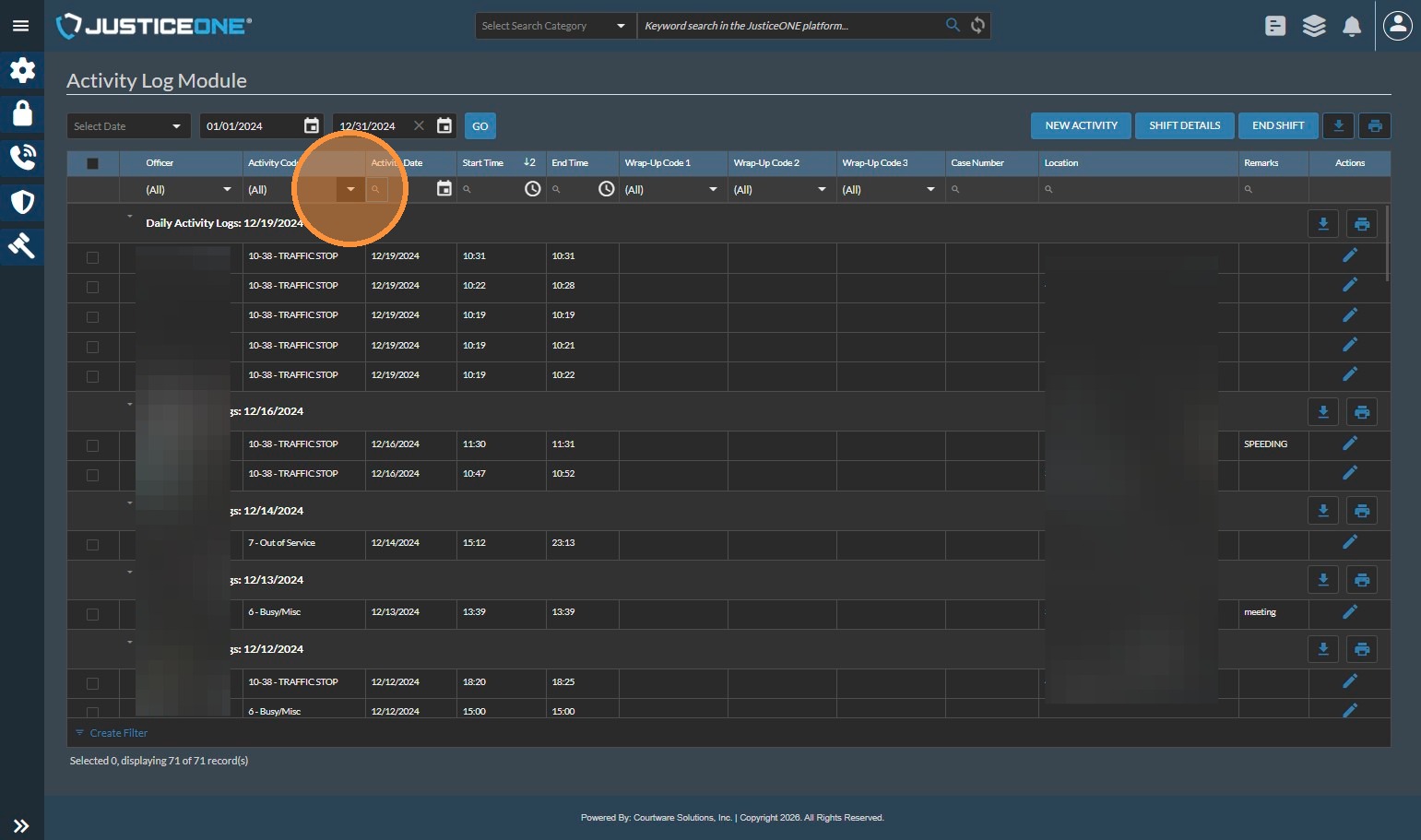This screenshot has width=1421, height=840.
Task: Open the hamburger navigation menu
Action: coord(20,26)
